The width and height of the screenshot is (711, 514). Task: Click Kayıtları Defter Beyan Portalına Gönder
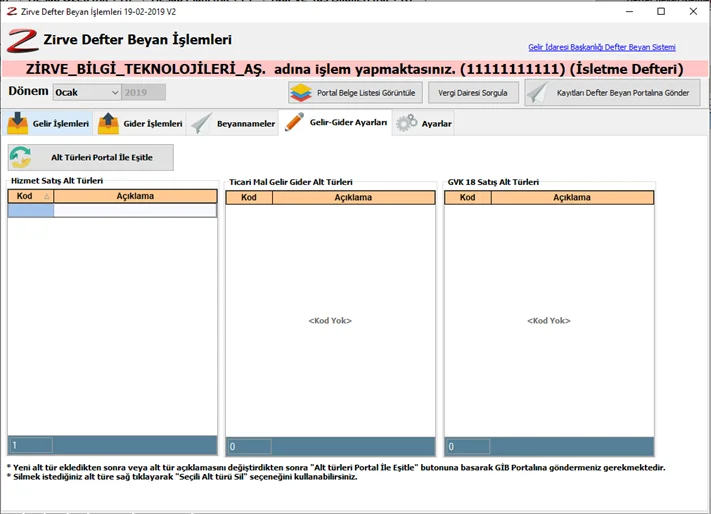pos(613,92)
